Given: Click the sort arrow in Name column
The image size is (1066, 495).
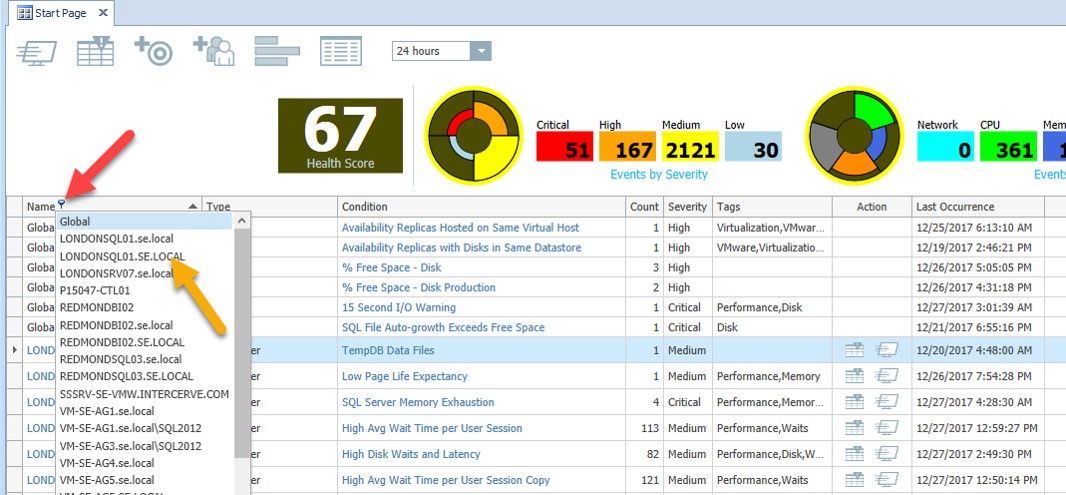Looking at the screenshot, I should coord(192,206).
